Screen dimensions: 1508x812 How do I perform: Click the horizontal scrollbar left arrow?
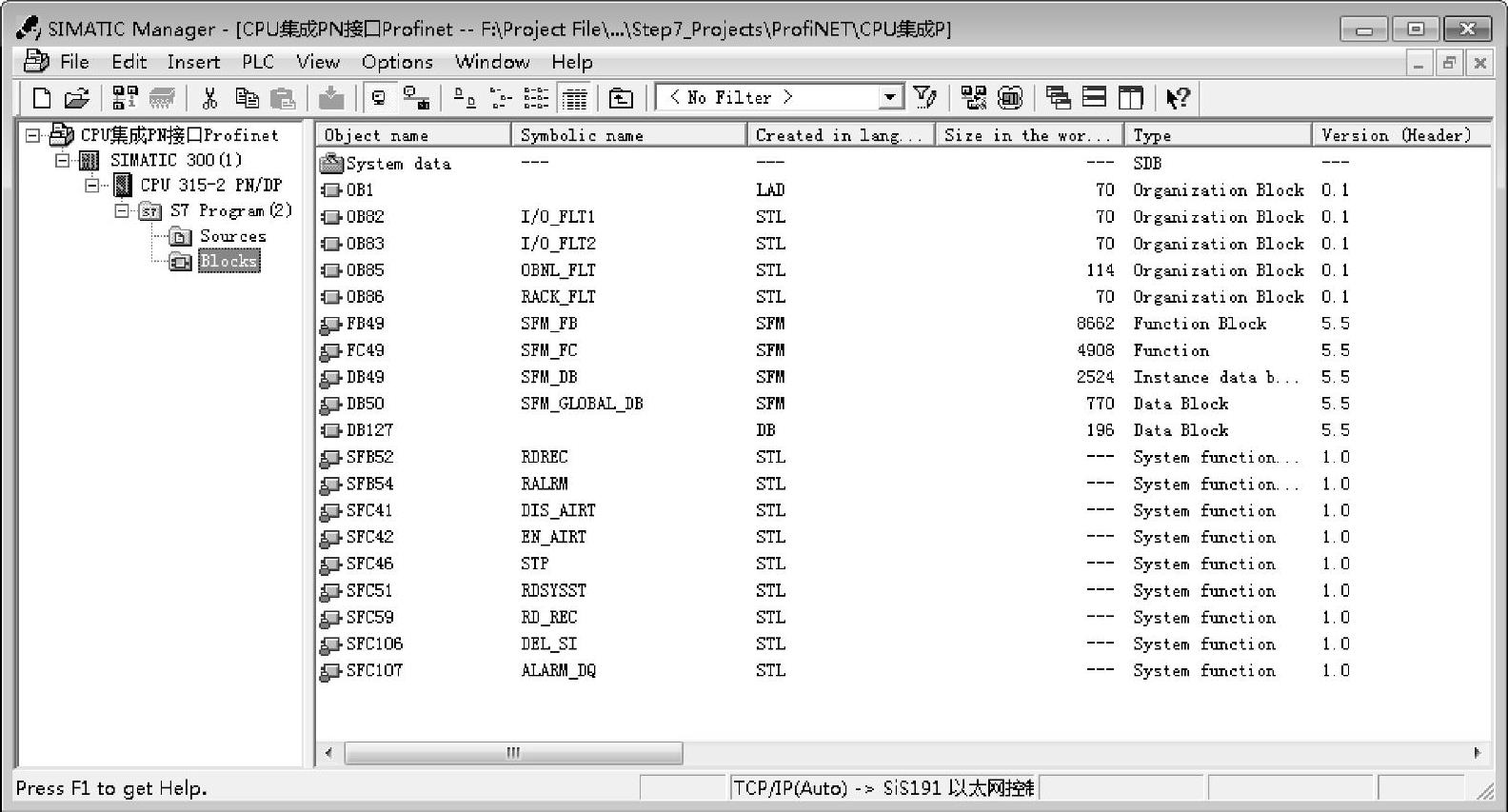[328, 753]
